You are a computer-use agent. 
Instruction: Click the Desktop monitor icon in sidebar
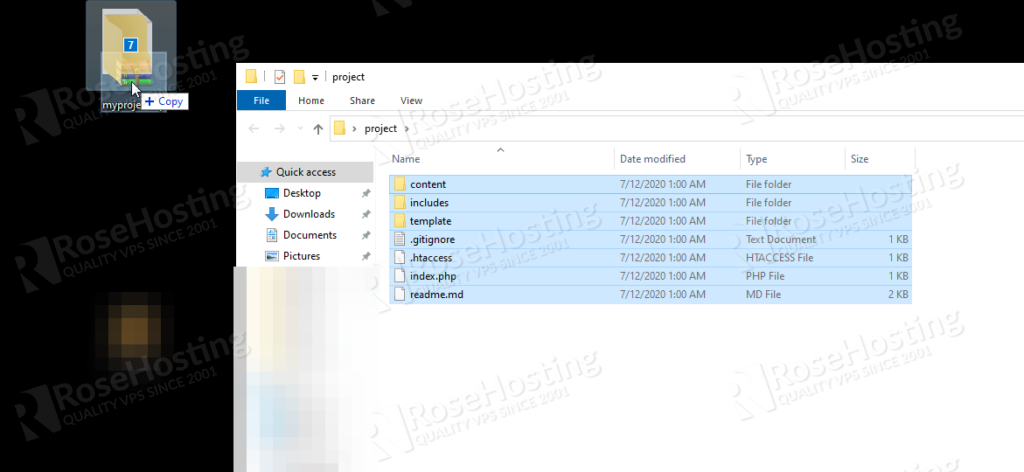point(272,193)
